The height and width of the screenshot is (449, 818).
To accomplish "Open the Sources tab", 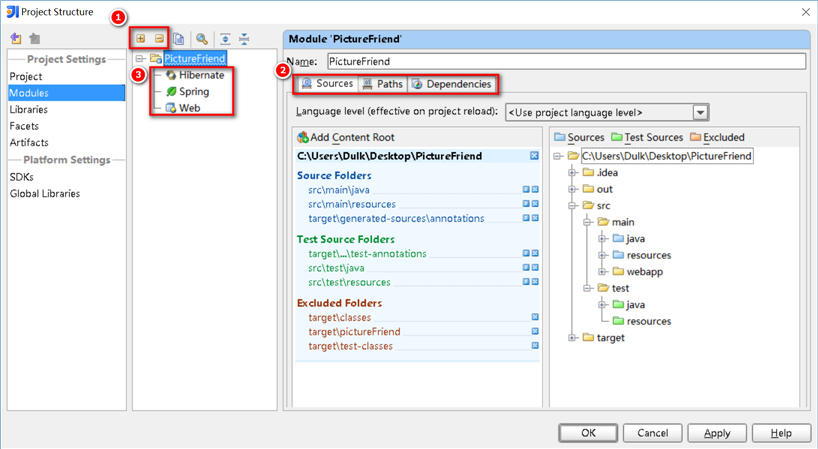I will click(327, 84).
